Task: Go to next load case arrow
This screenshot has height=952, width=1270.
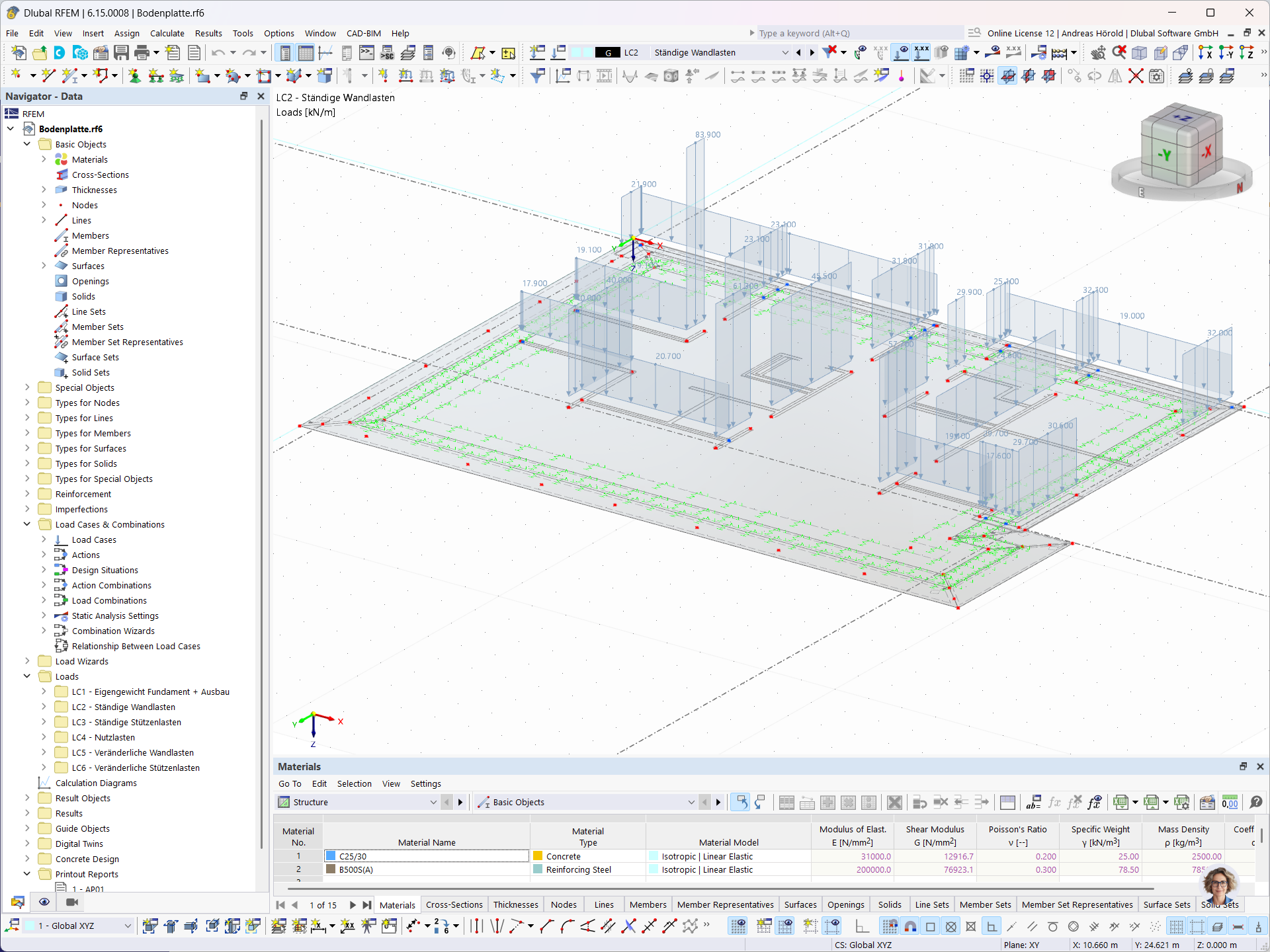Action: pyautogui.click(x=812, y=53)
